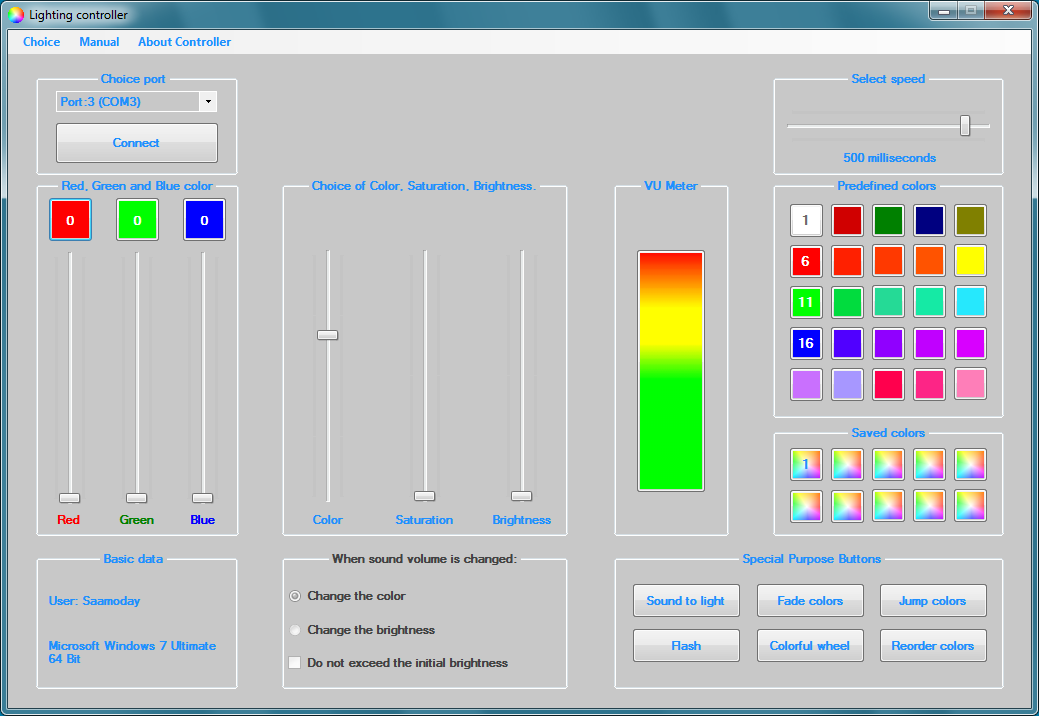Screen dimensions: 1039x716
Task: Click the Colorful wheel button
Action: point(810,646)
